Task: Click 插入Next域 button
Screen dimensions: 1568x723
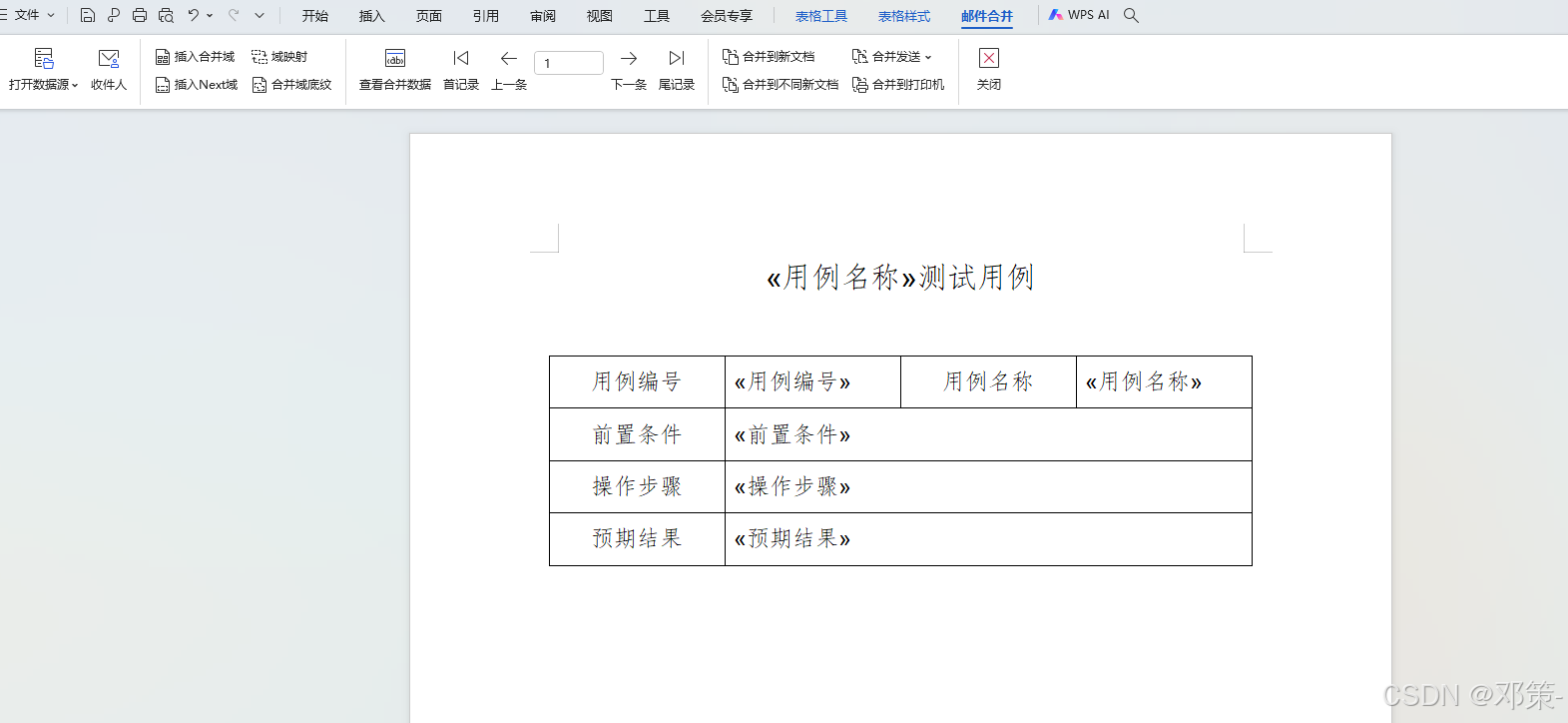Action: coord(197,85)
